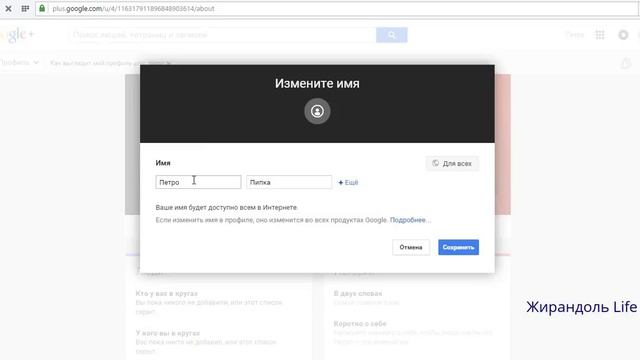The image size is (640, 360).
Task: Click the first name field containing Петро
Action: tap(198, 182)
